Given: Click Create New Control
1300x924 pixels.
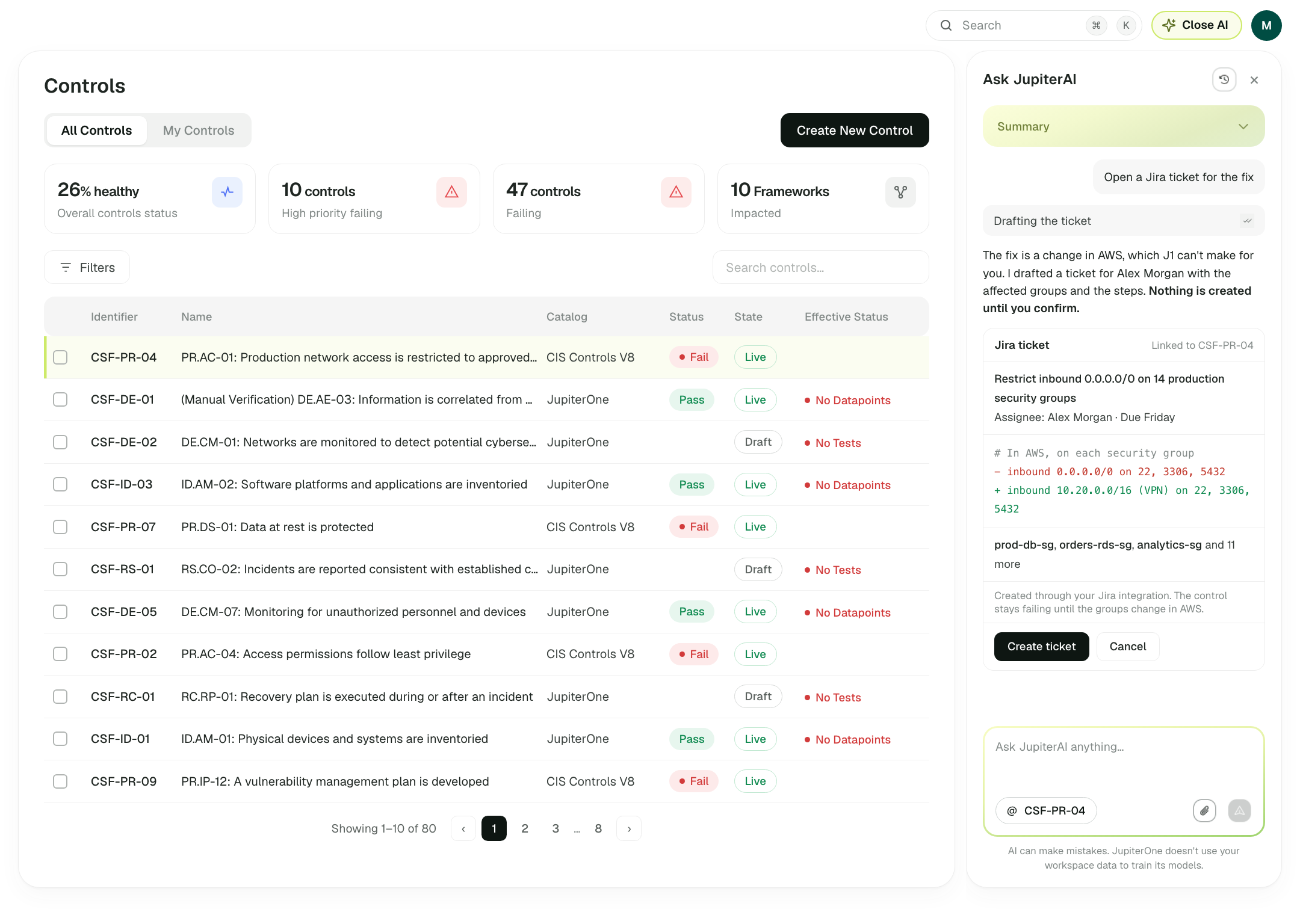Looking at the screenshot, I should [x=855, y=131].
